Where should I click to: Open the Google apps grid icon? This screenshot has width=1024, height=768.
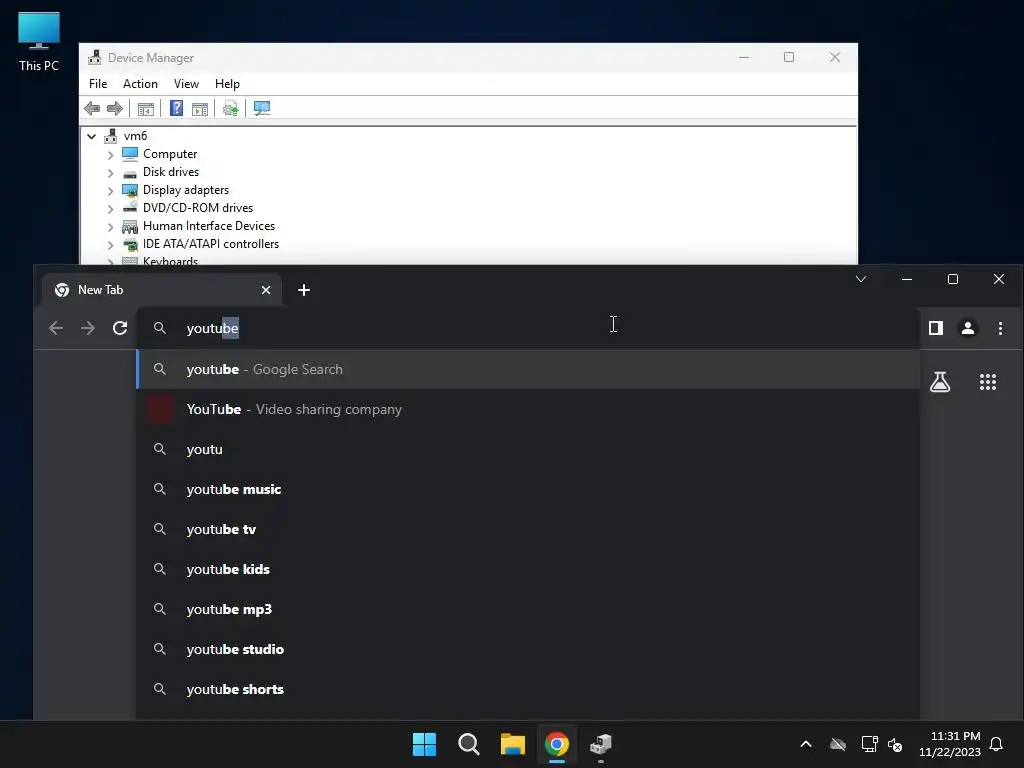click(988, 382)
